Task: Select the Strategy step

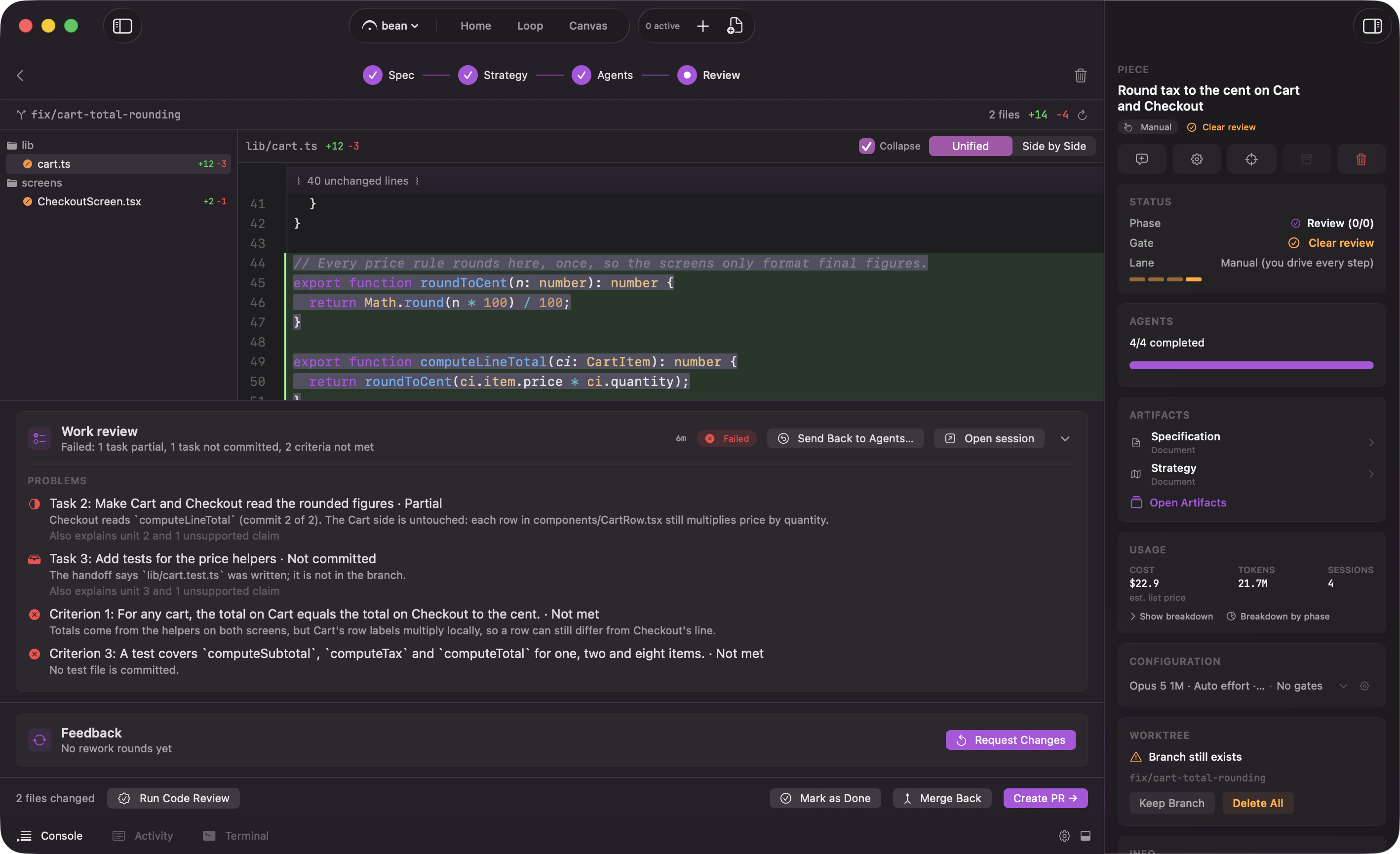Action: (493, 75)
